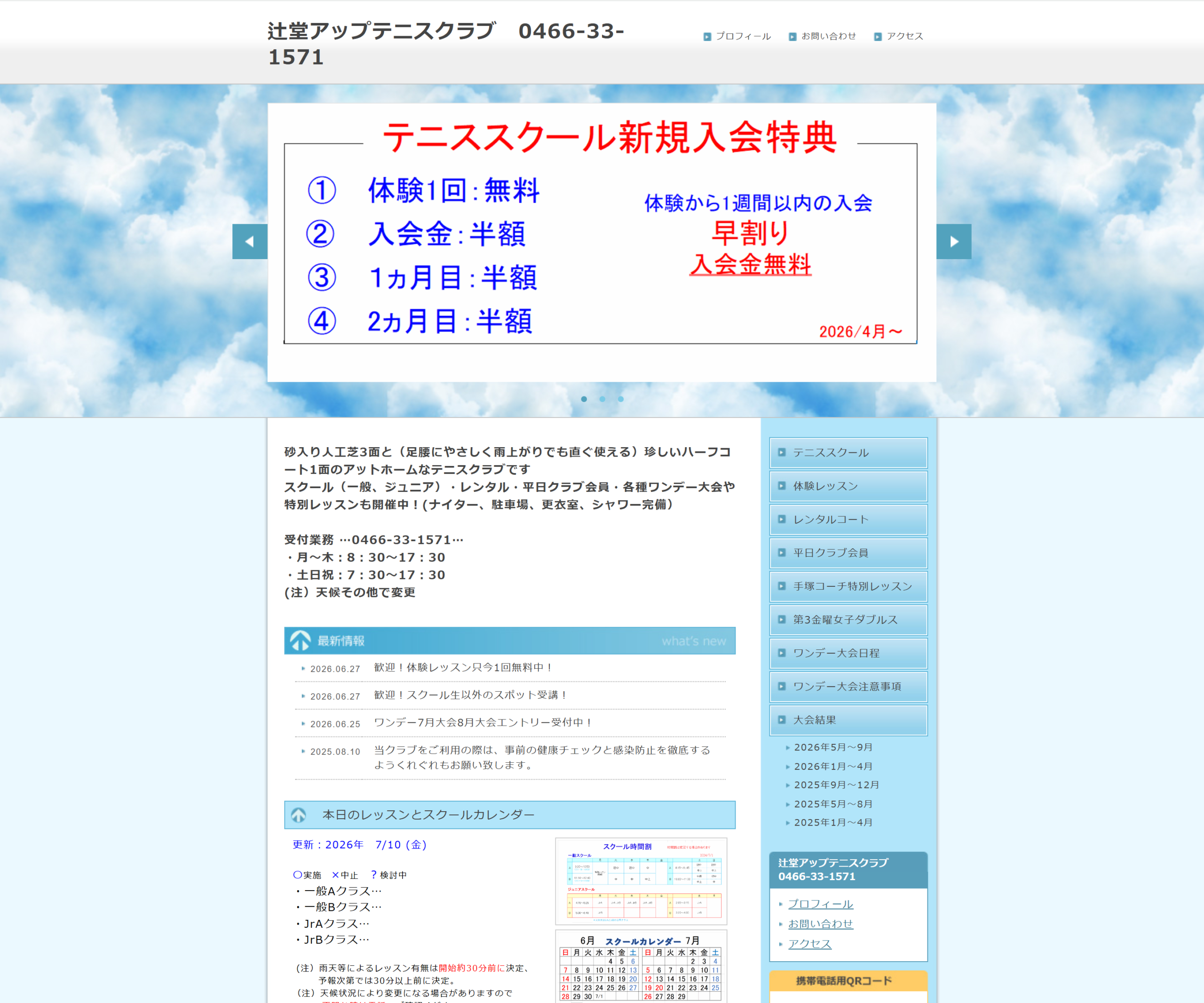Go to previous slide with left arrow
This screenshot has height=1003, width=1204.
pos(249,241)
